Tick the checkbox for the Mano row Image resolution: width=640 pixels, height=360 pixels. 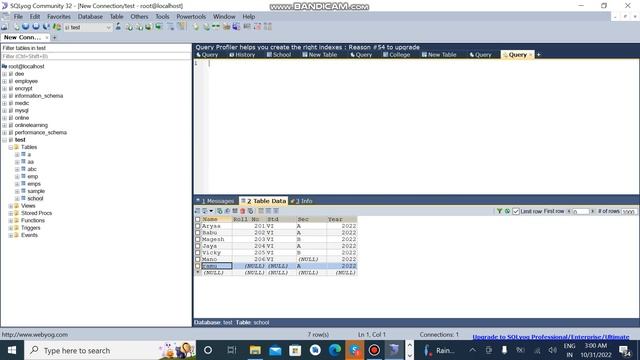198,259
